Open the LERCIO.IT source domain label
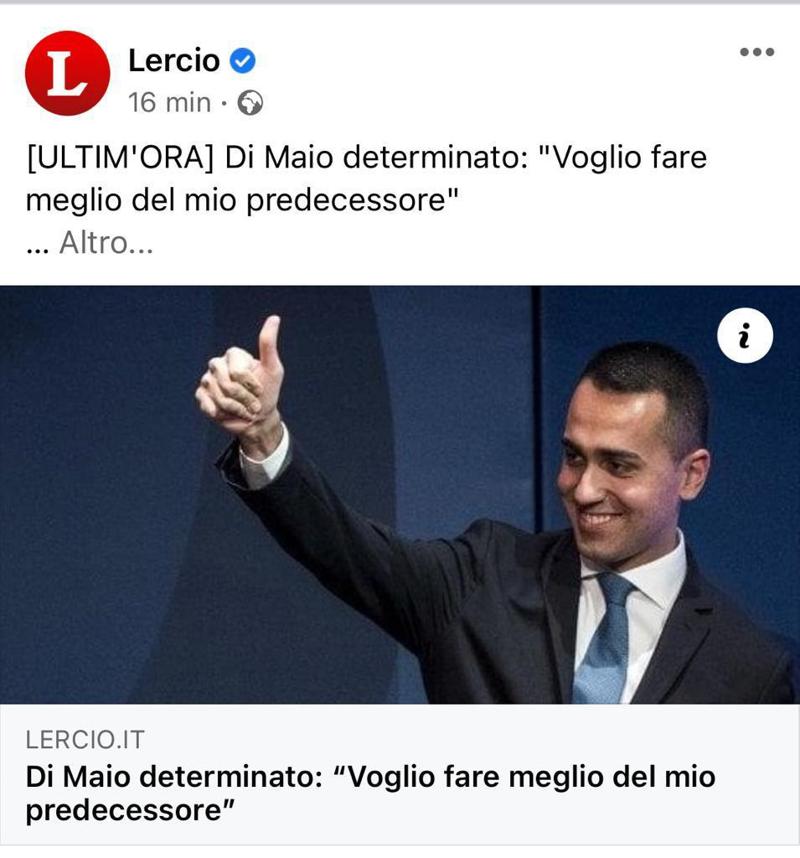Viewport: 800px width, 858px height. [85, 740]
